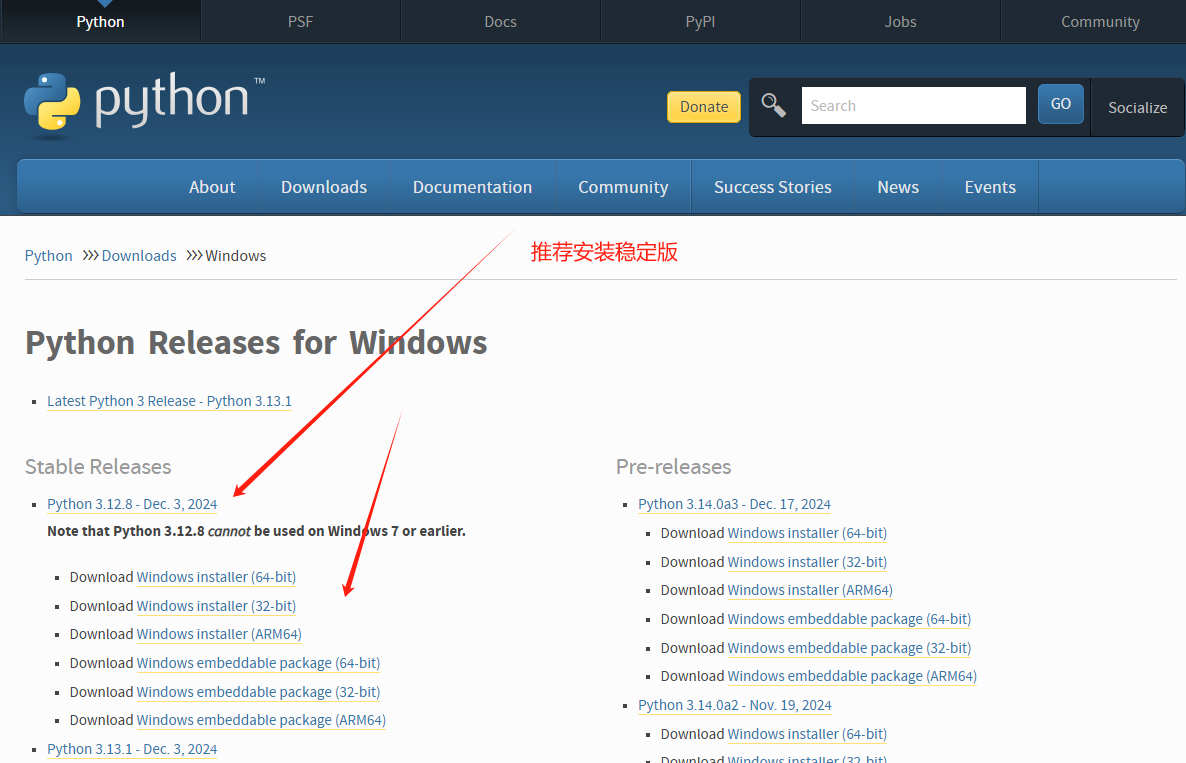Open the Python 3.12.8 stable release link
1186x763 pixels.
(x=132, y=504)
